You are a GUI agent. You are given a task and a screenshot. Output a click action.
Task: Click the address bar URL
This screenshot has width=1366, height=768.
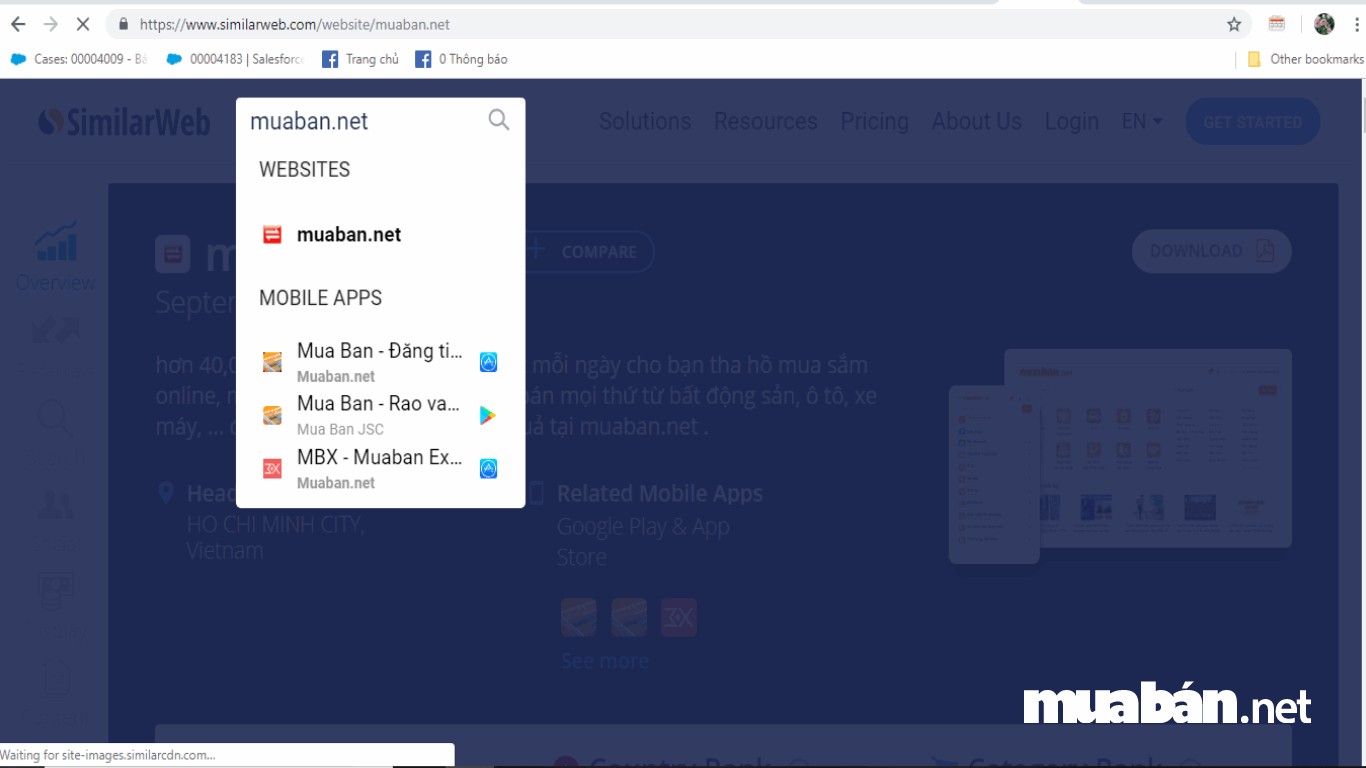[294, 24]
